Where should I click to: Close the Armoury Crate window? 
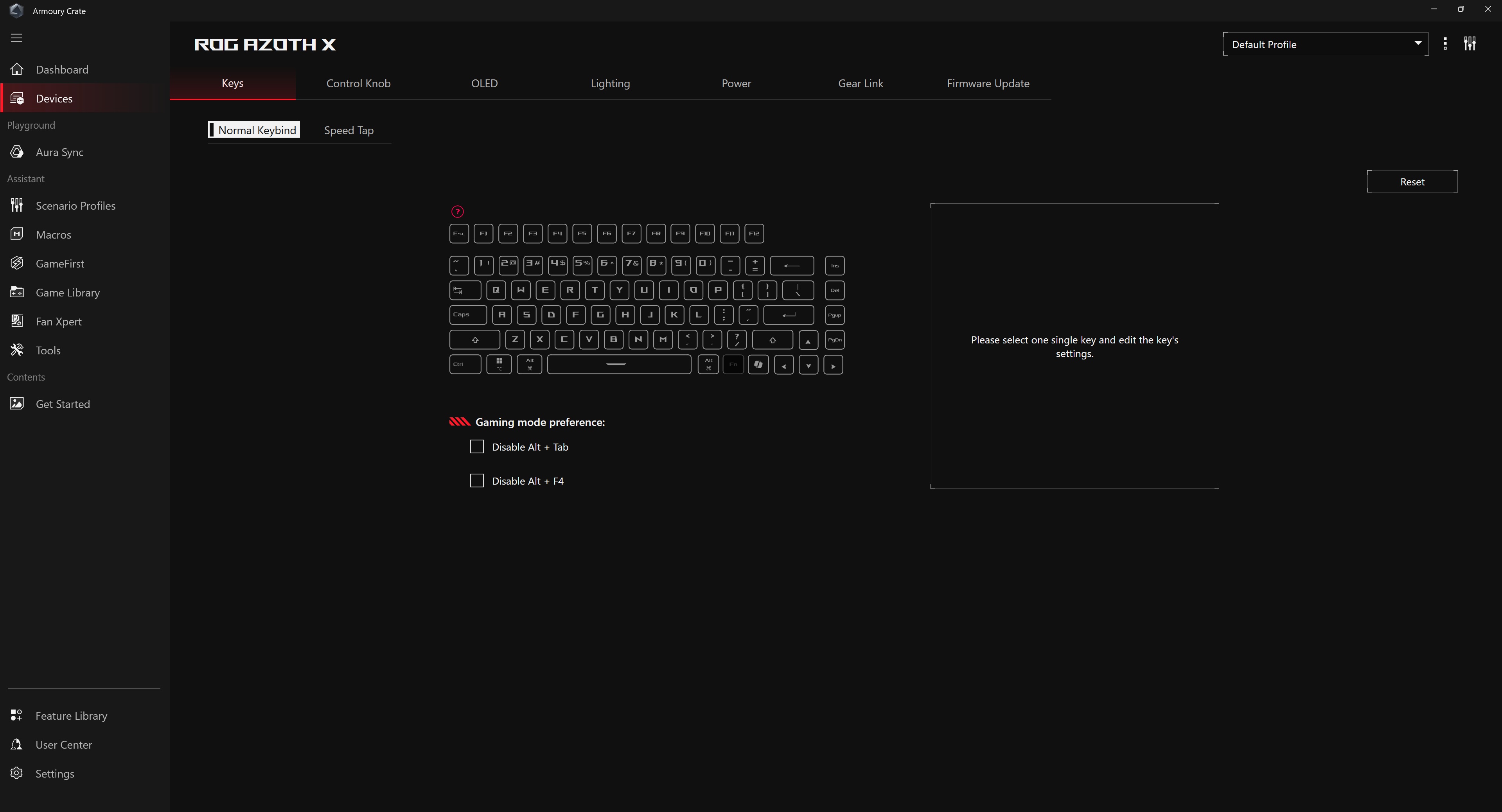(1488, 9)
